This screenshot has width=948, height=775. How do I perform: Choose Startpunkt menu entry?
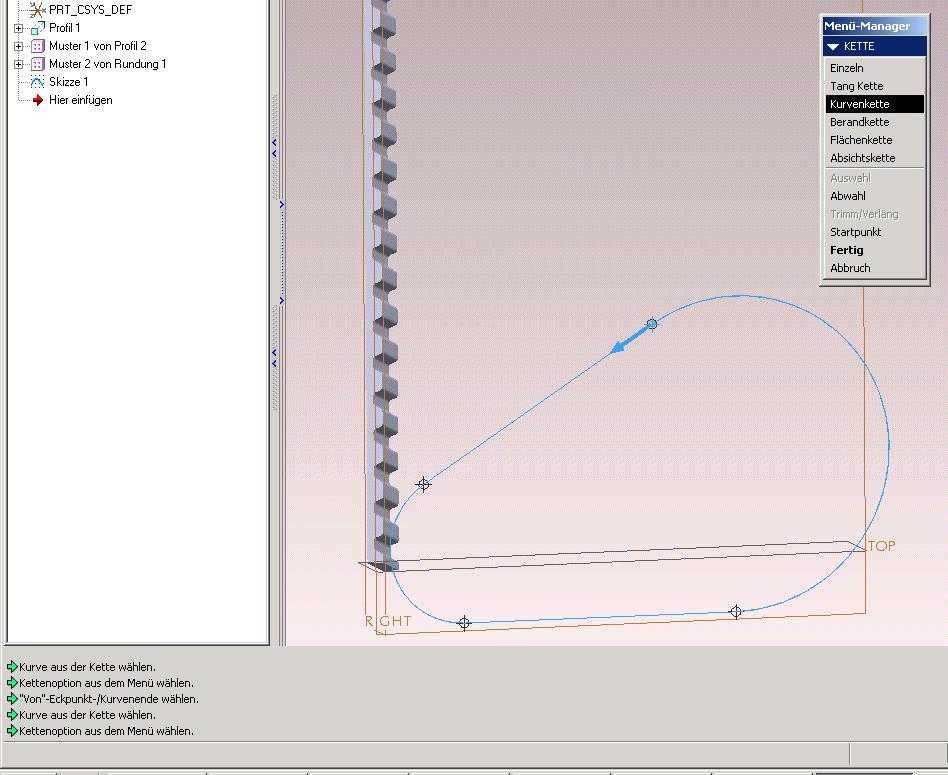[855, 232]
